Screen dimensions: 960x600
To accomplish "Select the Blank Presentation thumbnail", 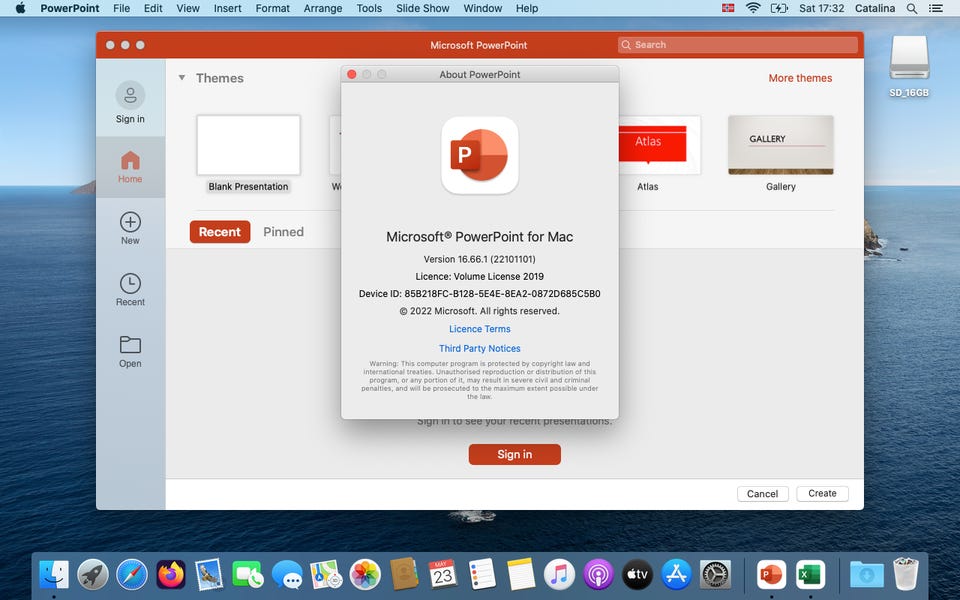I will tap(249, 145).
